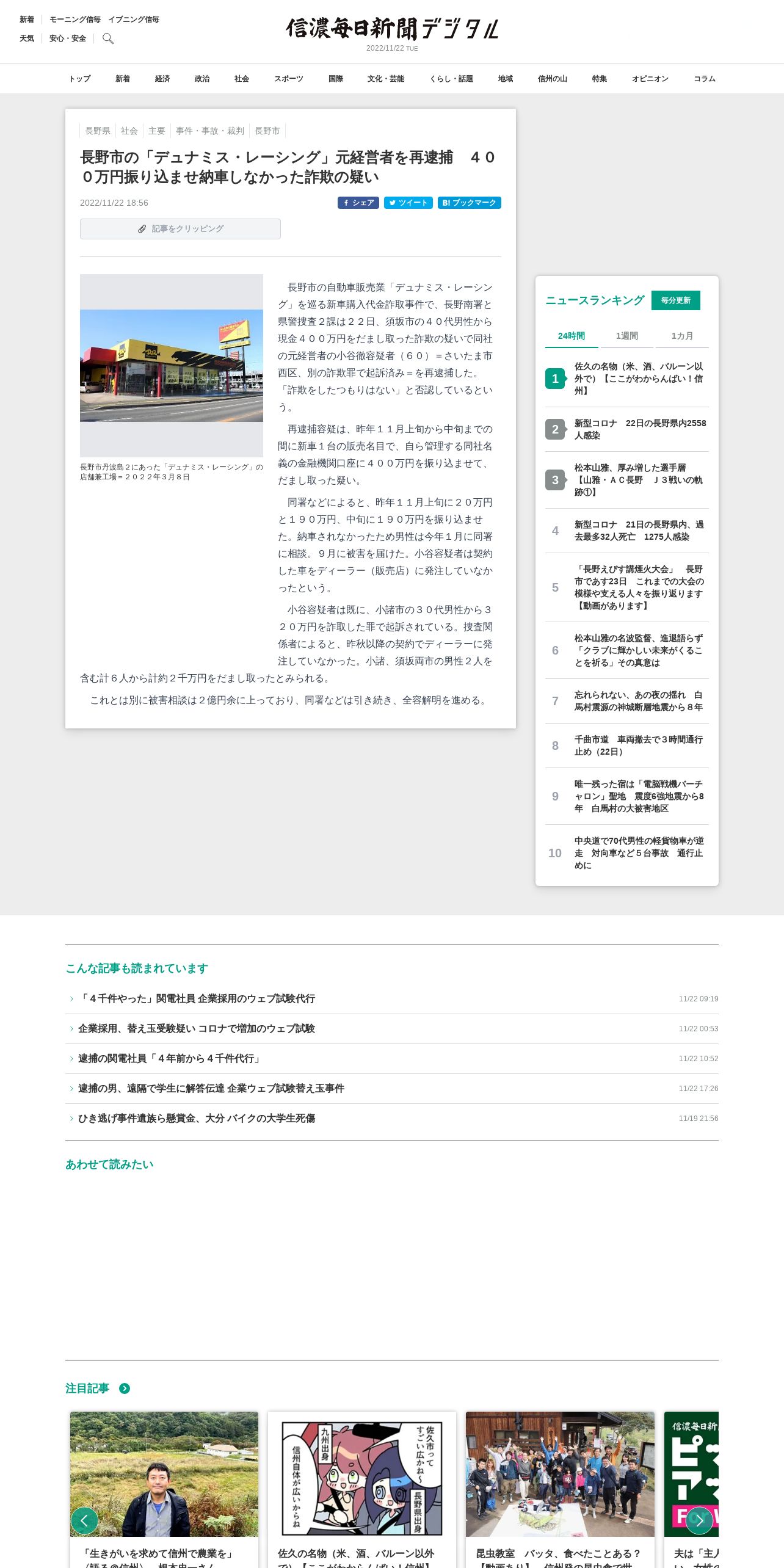This screenshot has height=1568, width=784.
Task: Tweet the article with ツイート button
Action: click(408, 203)
